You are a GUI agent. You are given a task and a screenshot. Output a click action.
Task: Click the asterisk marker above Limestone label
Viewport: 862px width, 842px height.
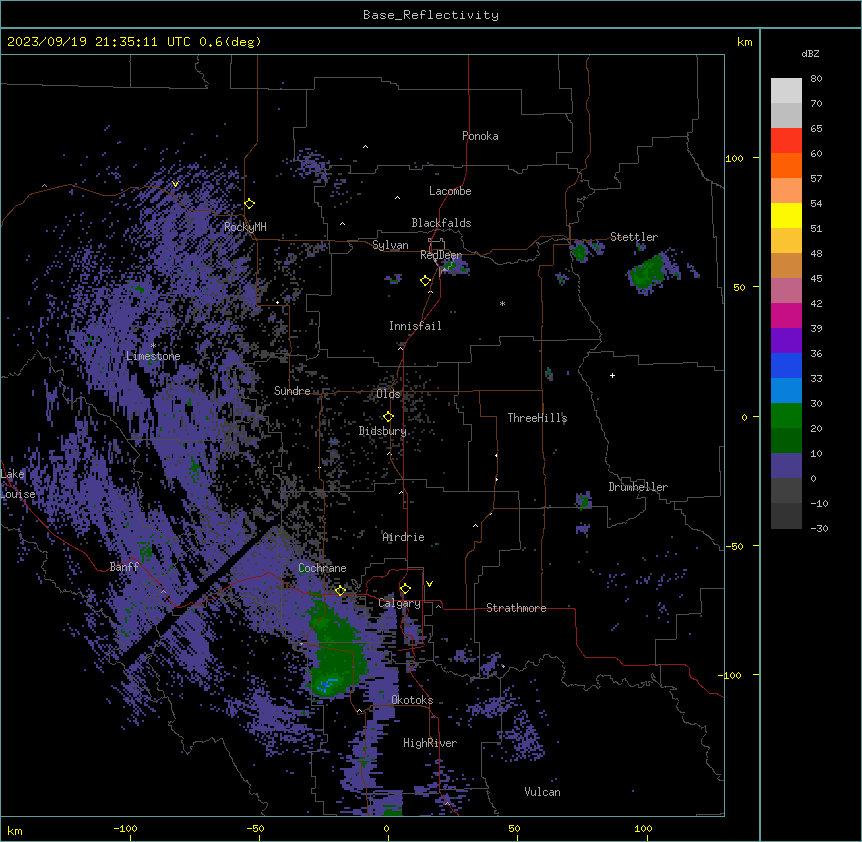click(153, 346)
